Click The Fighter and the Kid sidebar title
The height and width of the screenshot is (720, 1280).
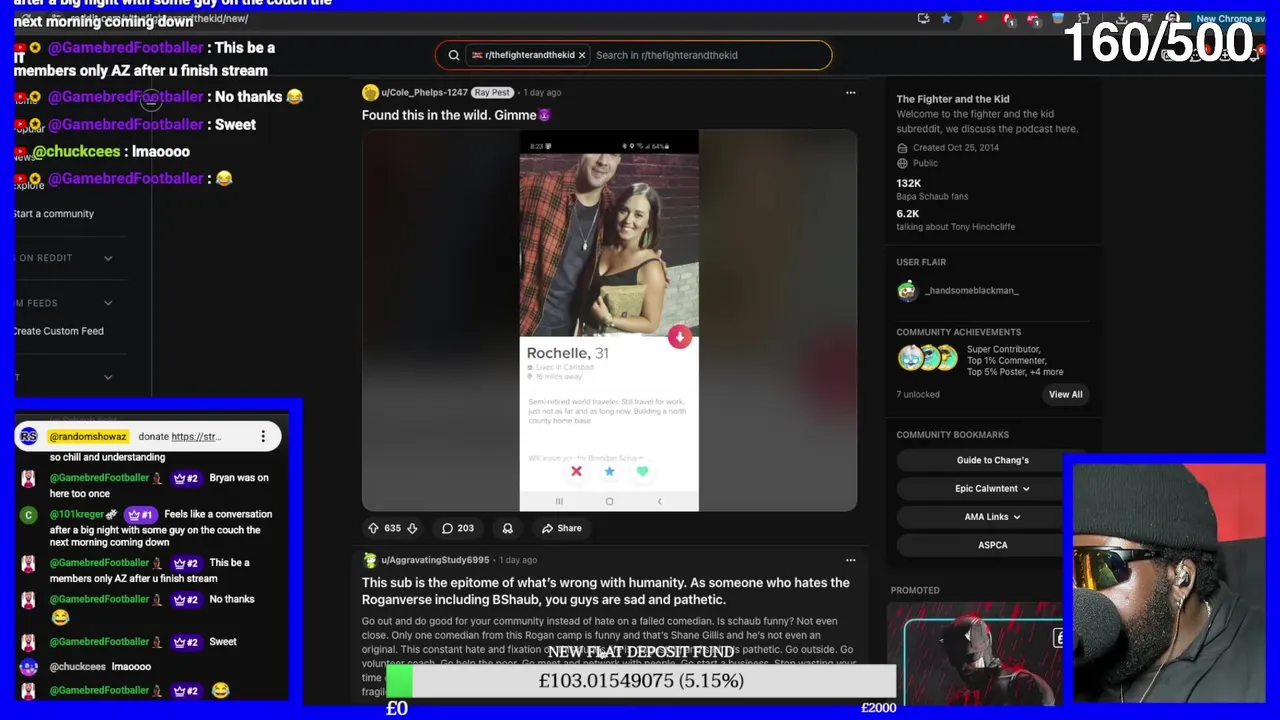[952, 99]
